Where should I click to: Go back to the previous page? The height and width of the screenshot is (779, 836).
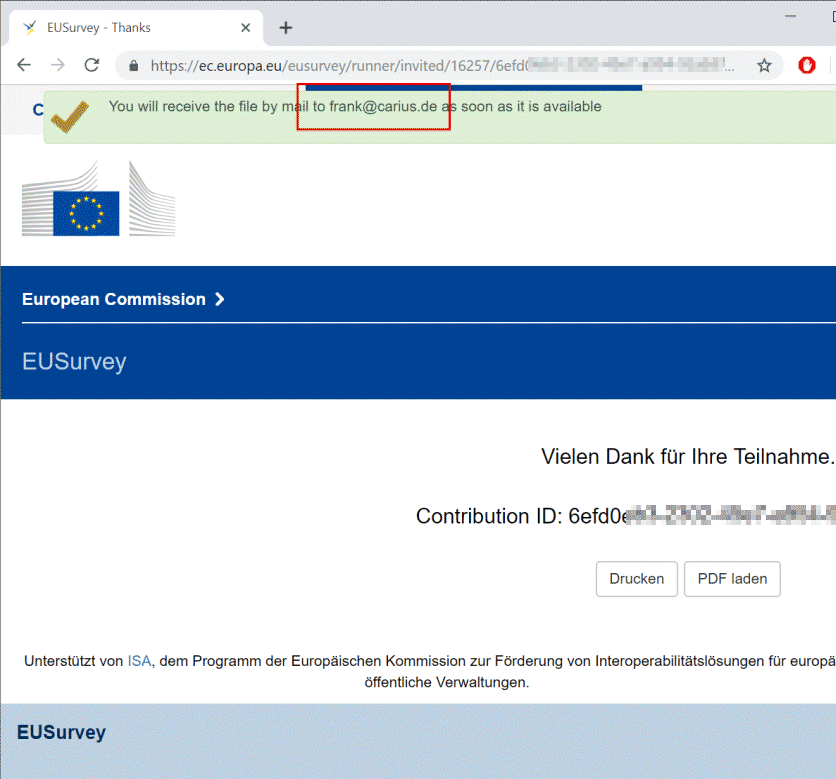coord(24,65)
